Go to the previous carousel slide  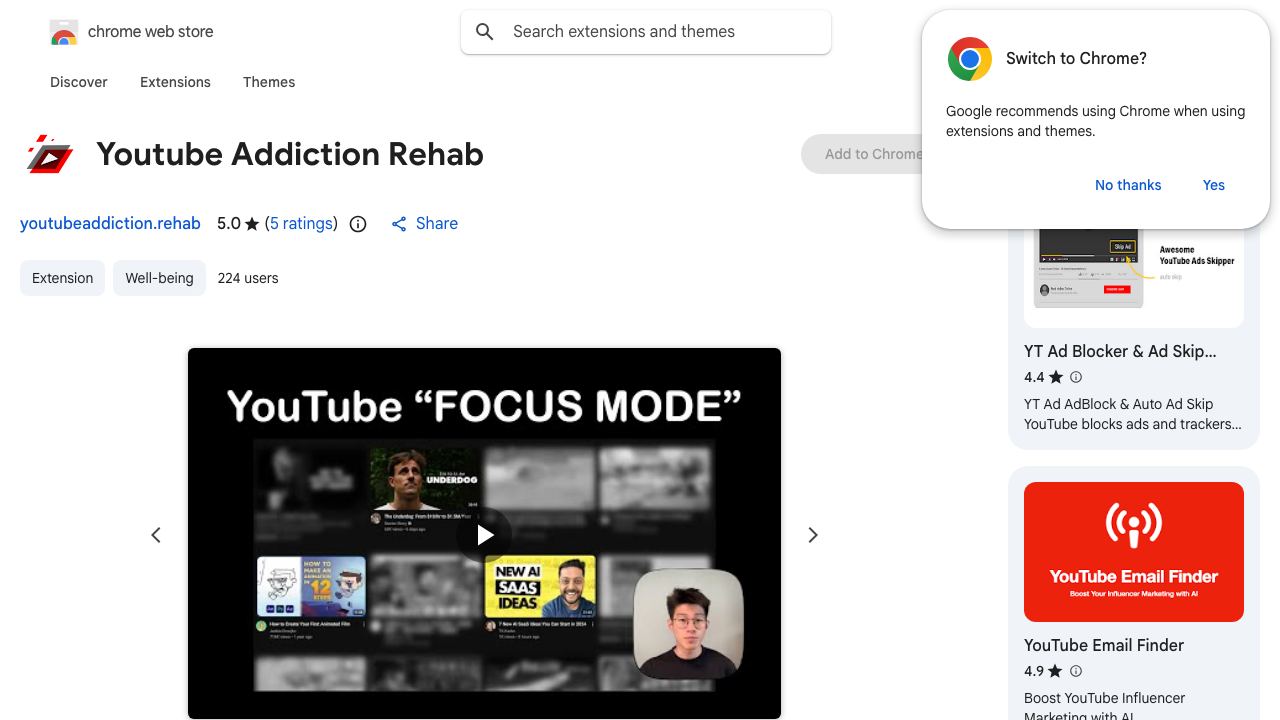[156, 535]
